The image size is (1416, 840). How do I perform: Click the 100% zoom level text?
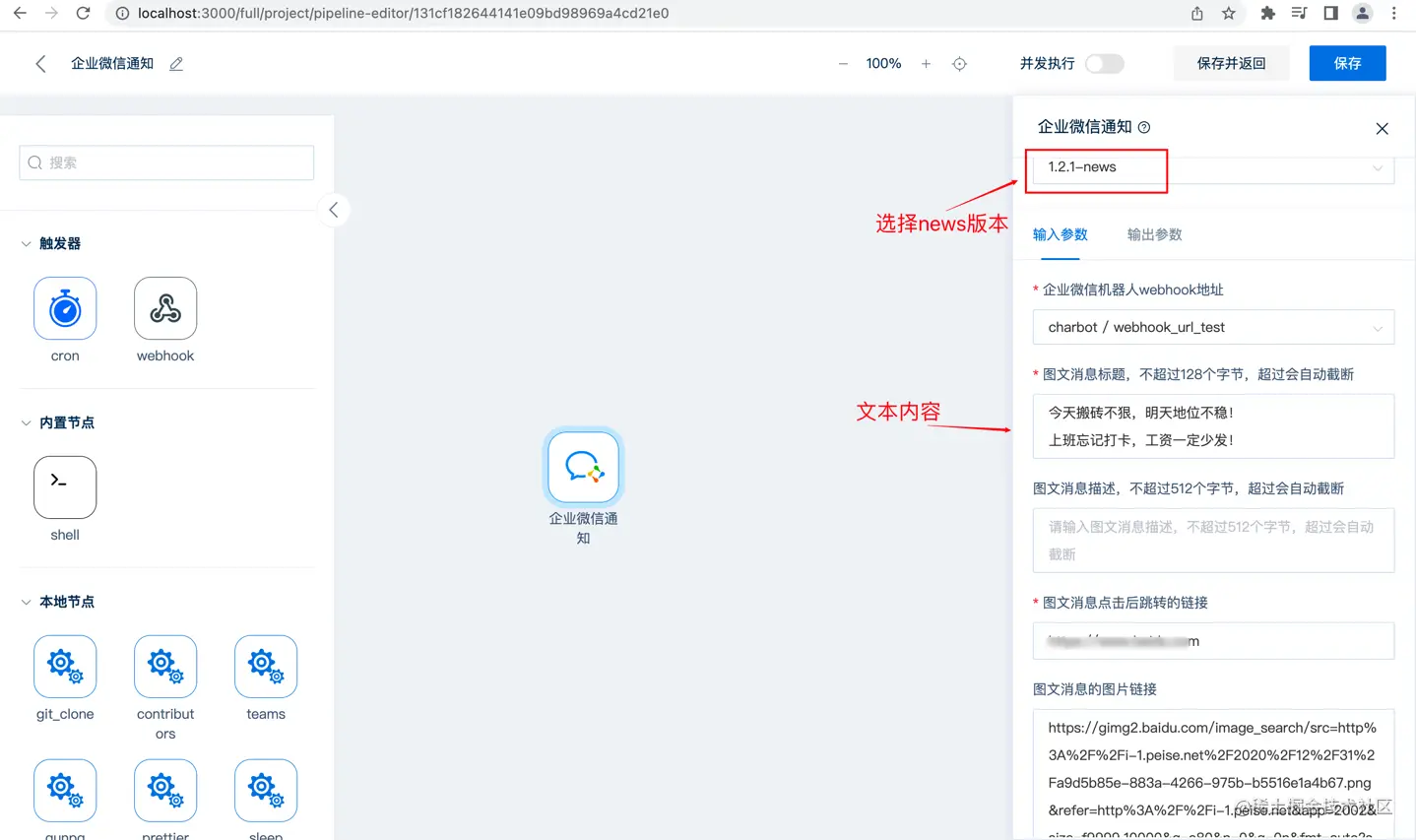883,64
